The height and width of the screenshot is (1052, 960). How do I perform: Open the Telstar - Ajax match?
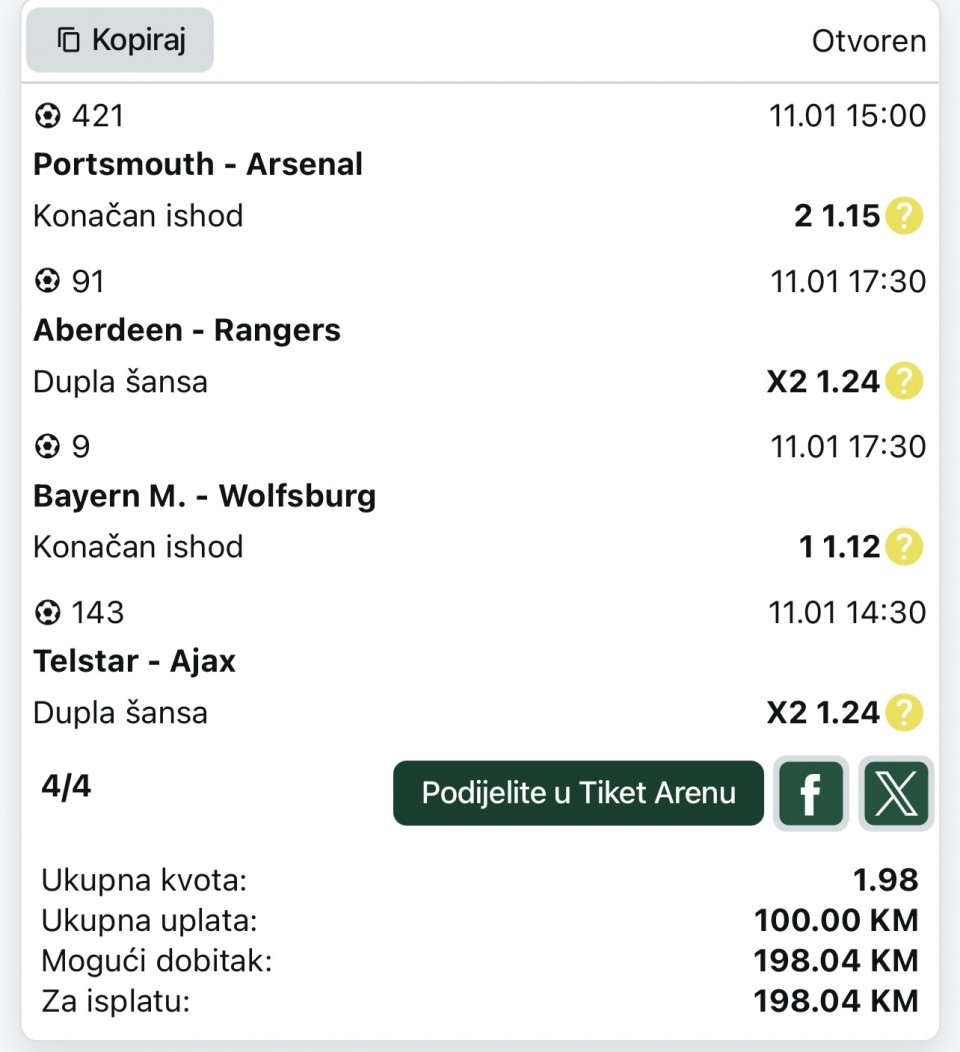(x=135, y=661)
